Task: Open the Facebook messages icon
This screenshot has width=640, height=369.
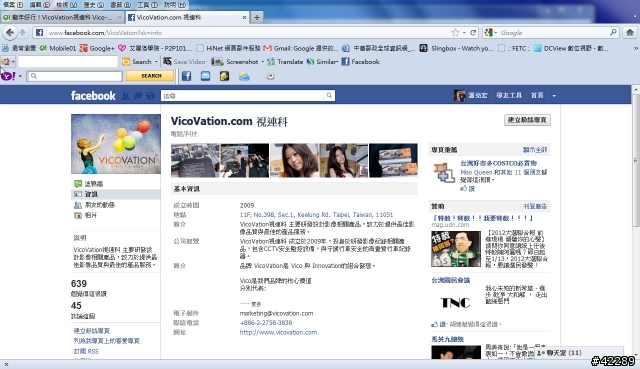Action: click(x=138, y=96)
